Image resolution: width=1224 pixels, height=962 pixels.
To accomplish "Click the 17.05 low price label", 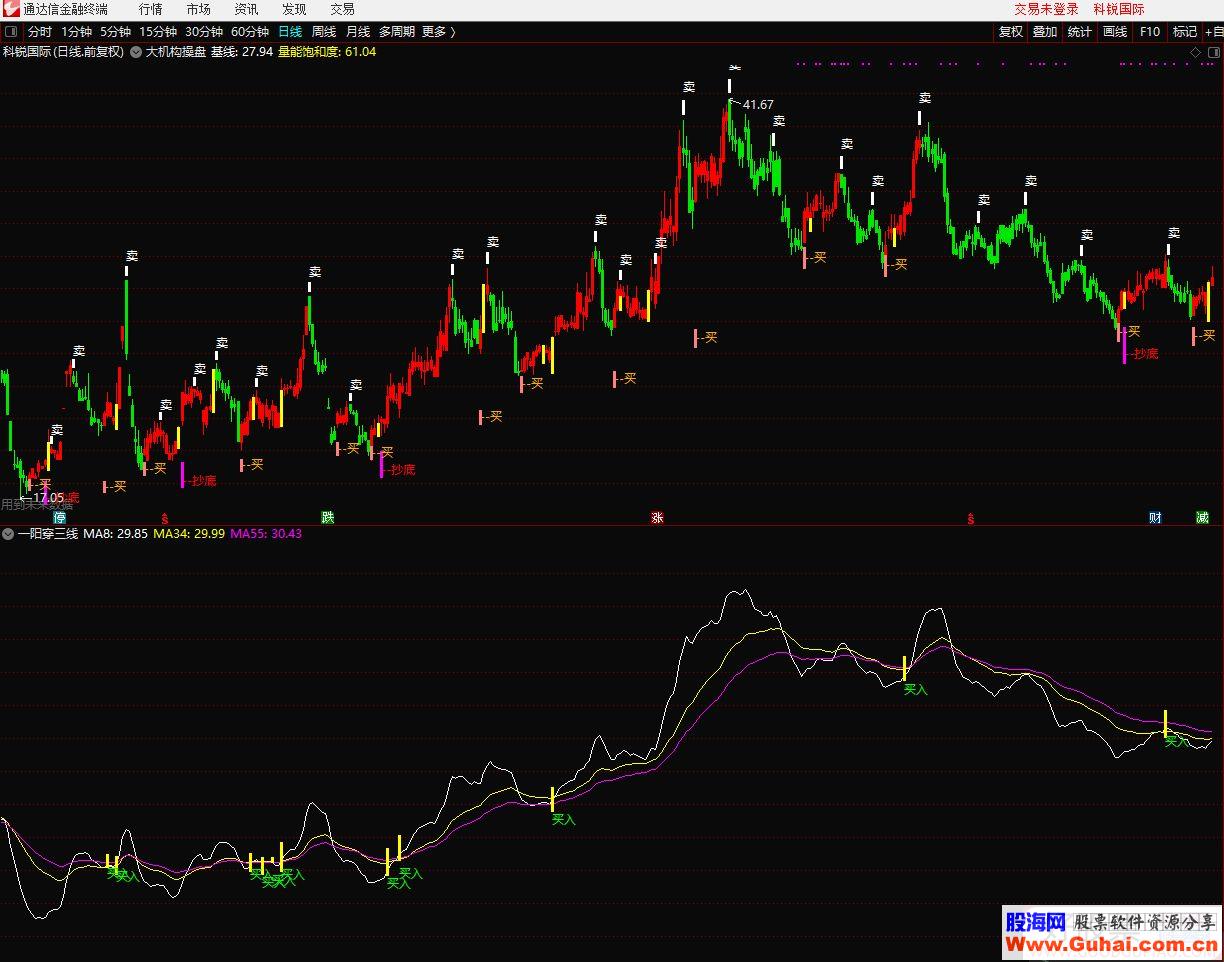I will [48, 497].
